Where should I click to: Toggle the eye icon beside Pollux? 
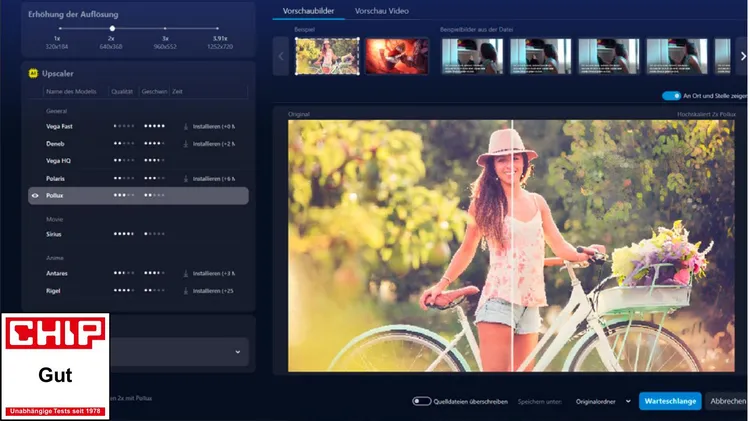pyautogui.click(x=35, y=196)
